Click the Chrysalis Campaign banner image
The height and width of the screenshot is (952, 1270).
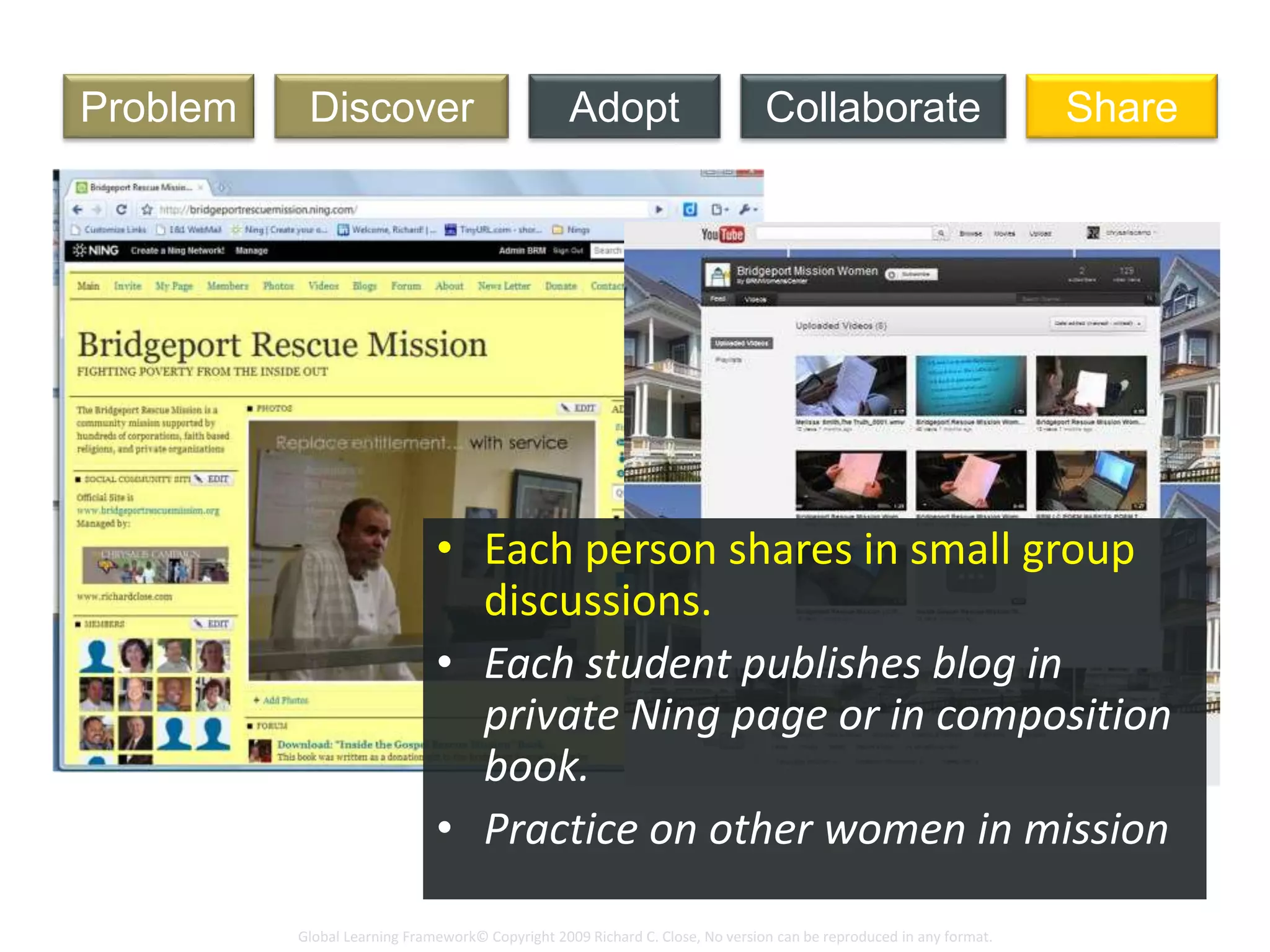(156, 565)
